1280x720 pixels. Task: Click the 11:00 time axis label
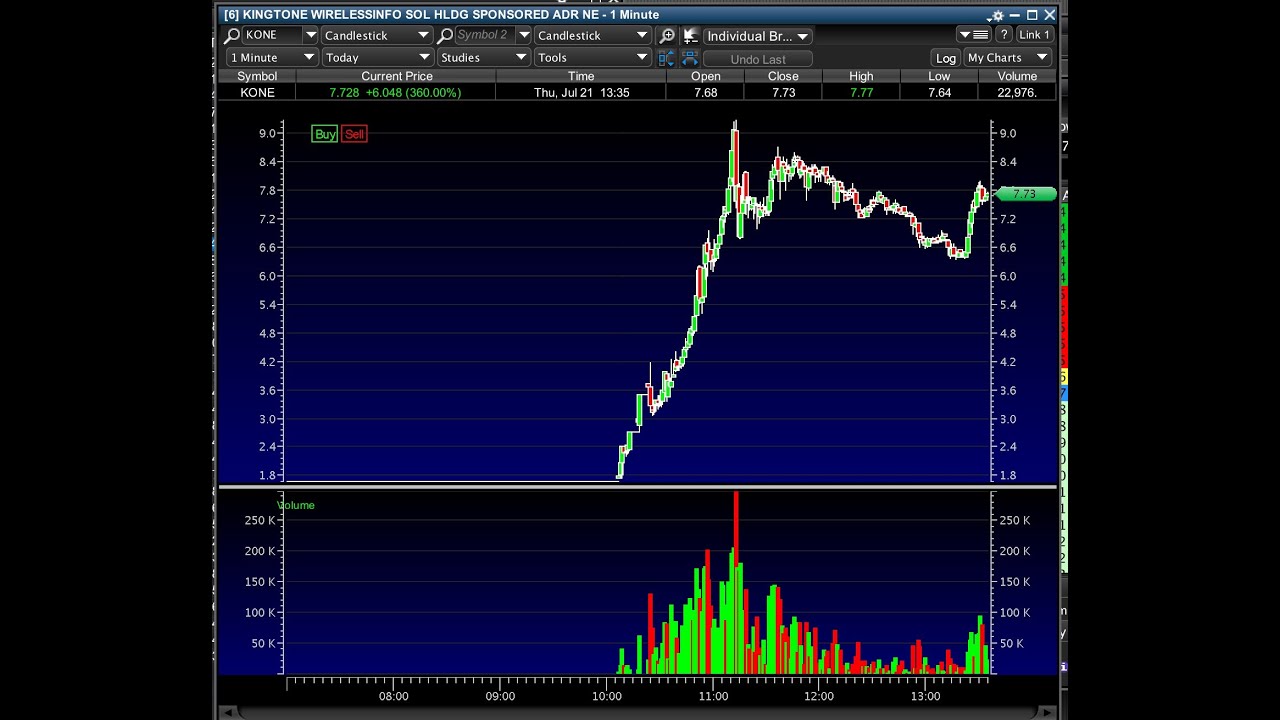(713, 696)
